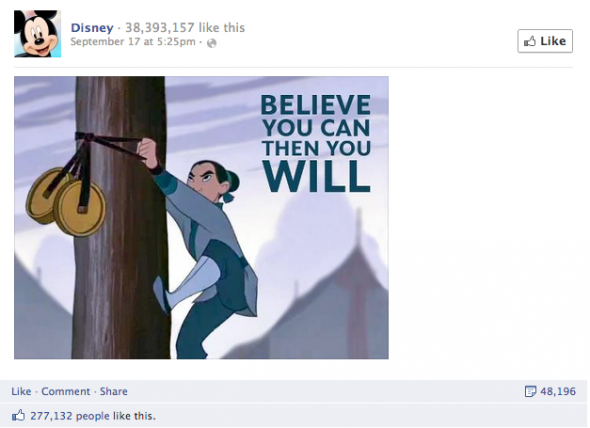Open the Disney page name link
The image size is (590, 428).
click(92, 27)
